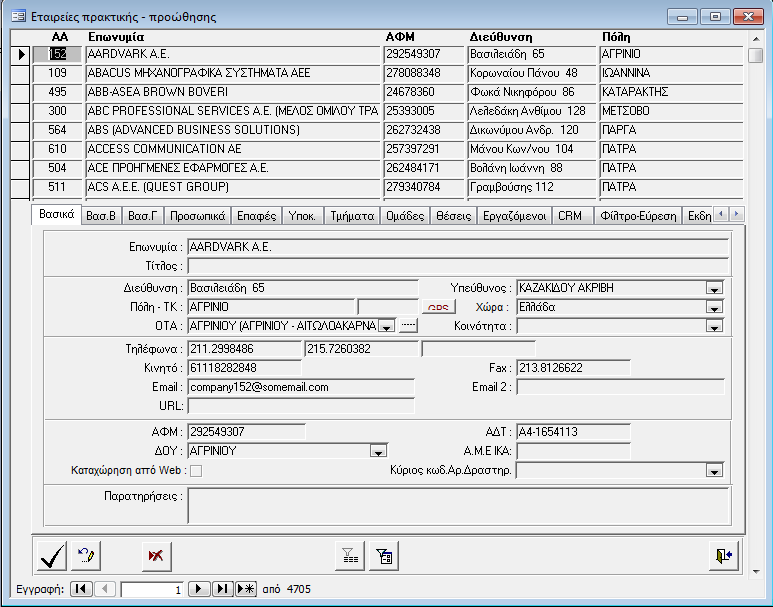
Task: Open the Υπεύθυνος dropdown
Action: (714, 288)
